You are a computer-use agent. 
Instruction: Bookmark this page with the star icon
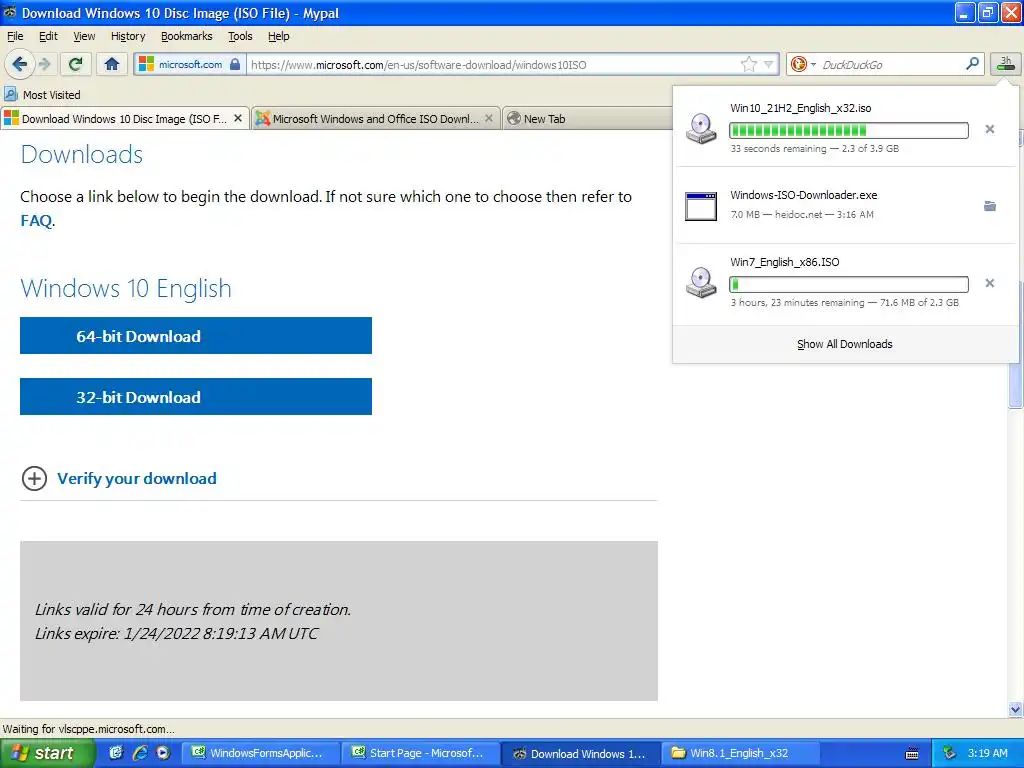(x=748, y=64)
